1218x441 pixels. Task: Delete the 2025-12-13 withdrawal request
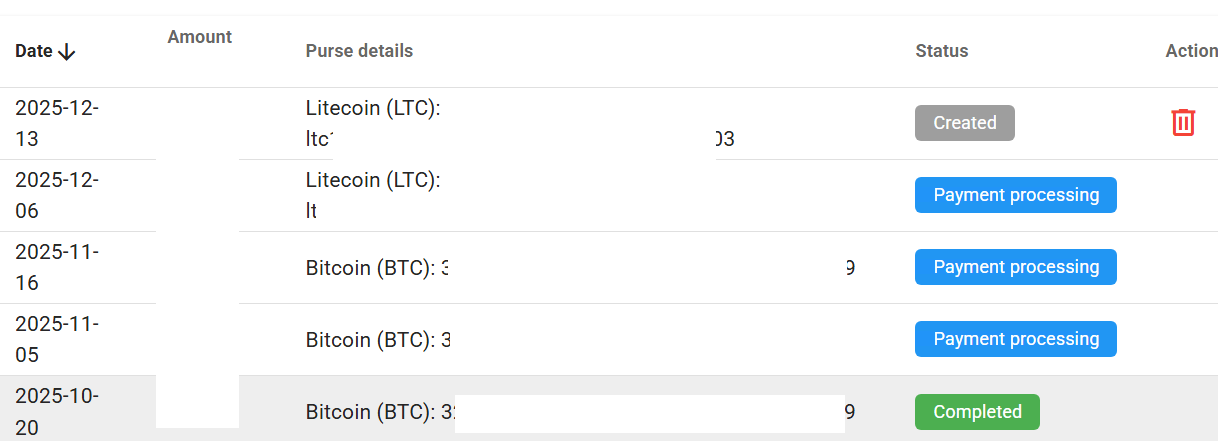tap(1183, 123)
